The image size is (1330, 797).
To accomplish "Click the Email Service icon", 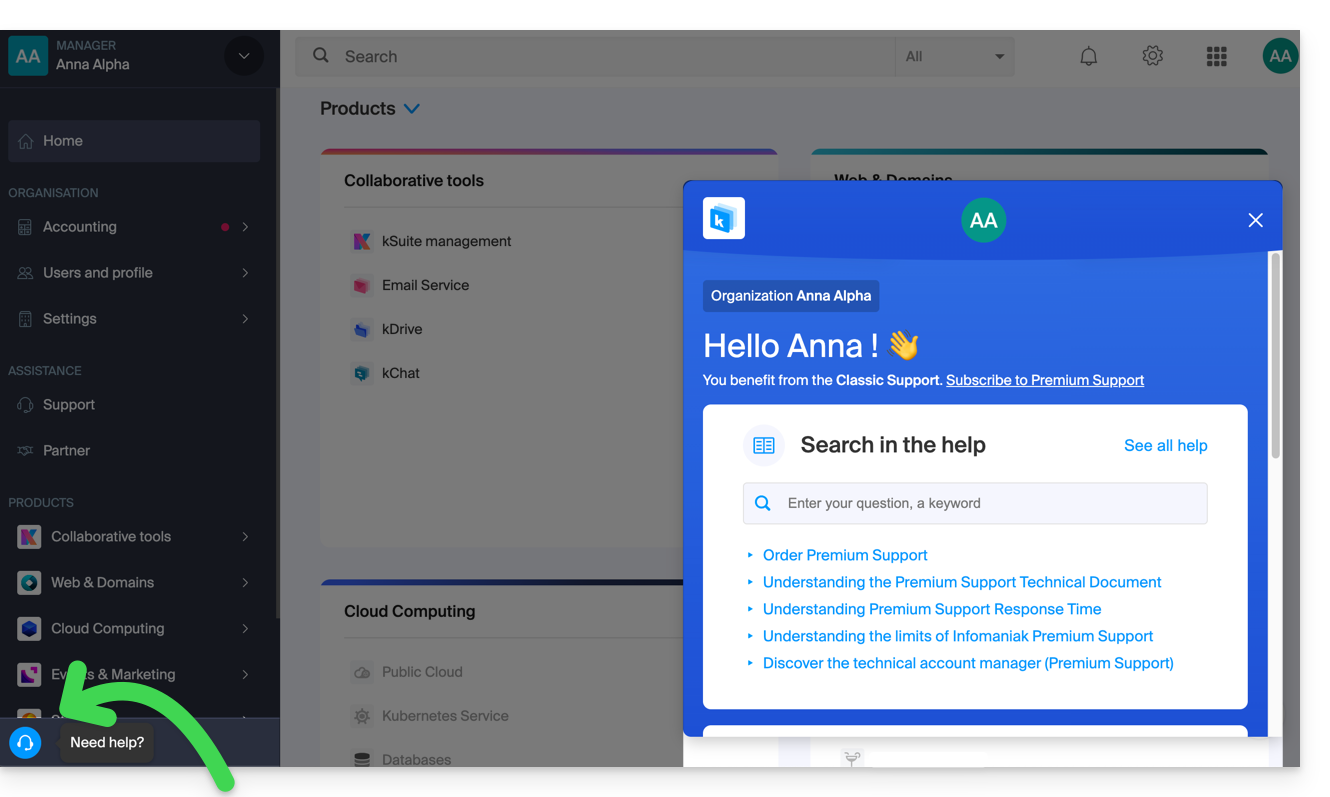I will [x=362, y=285].
